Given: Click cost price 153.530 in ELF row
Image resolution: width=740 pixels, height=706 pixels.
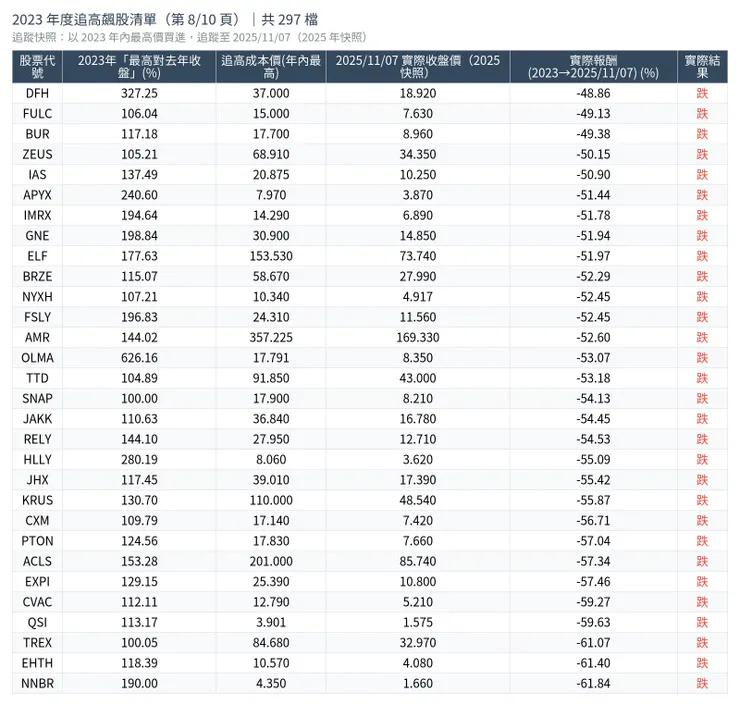Looking at the screenshot, I should point(271,256).
